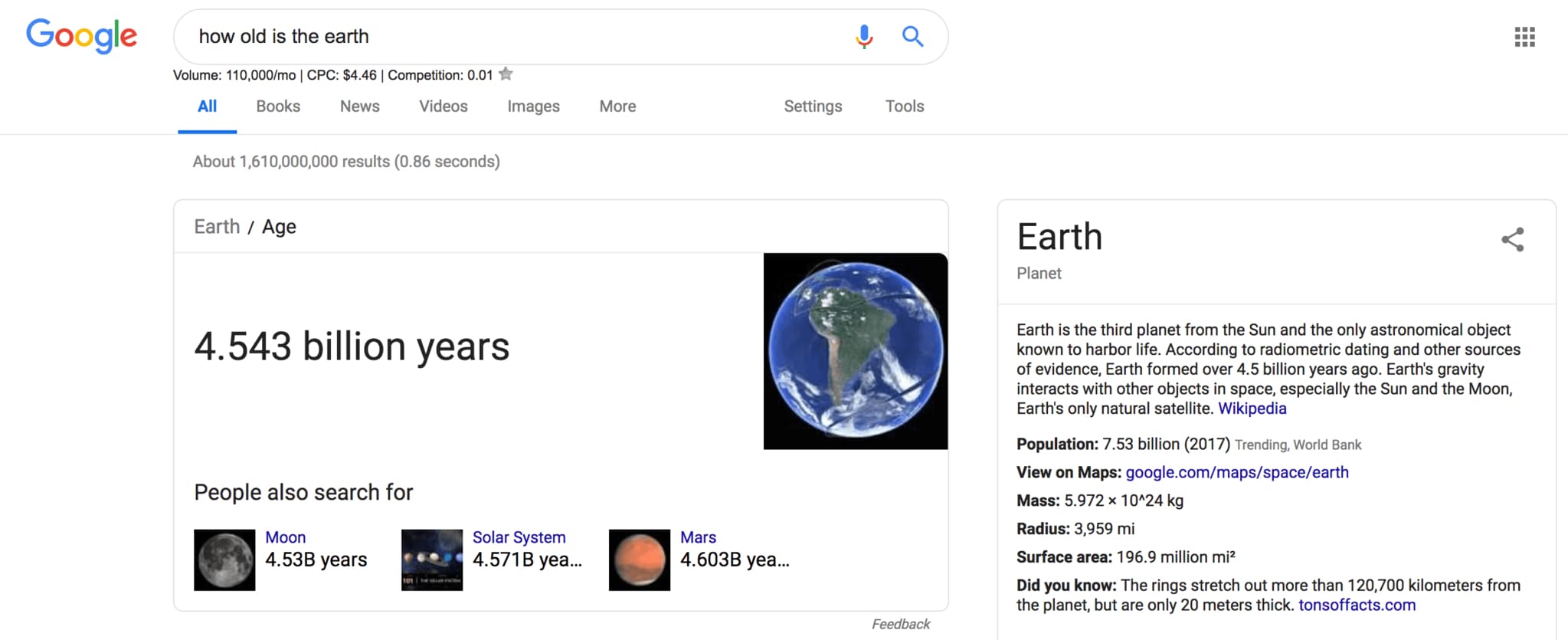This screenshot has height=640, width=1568.
Task: Open the Videos results tab
Action: 443,107
